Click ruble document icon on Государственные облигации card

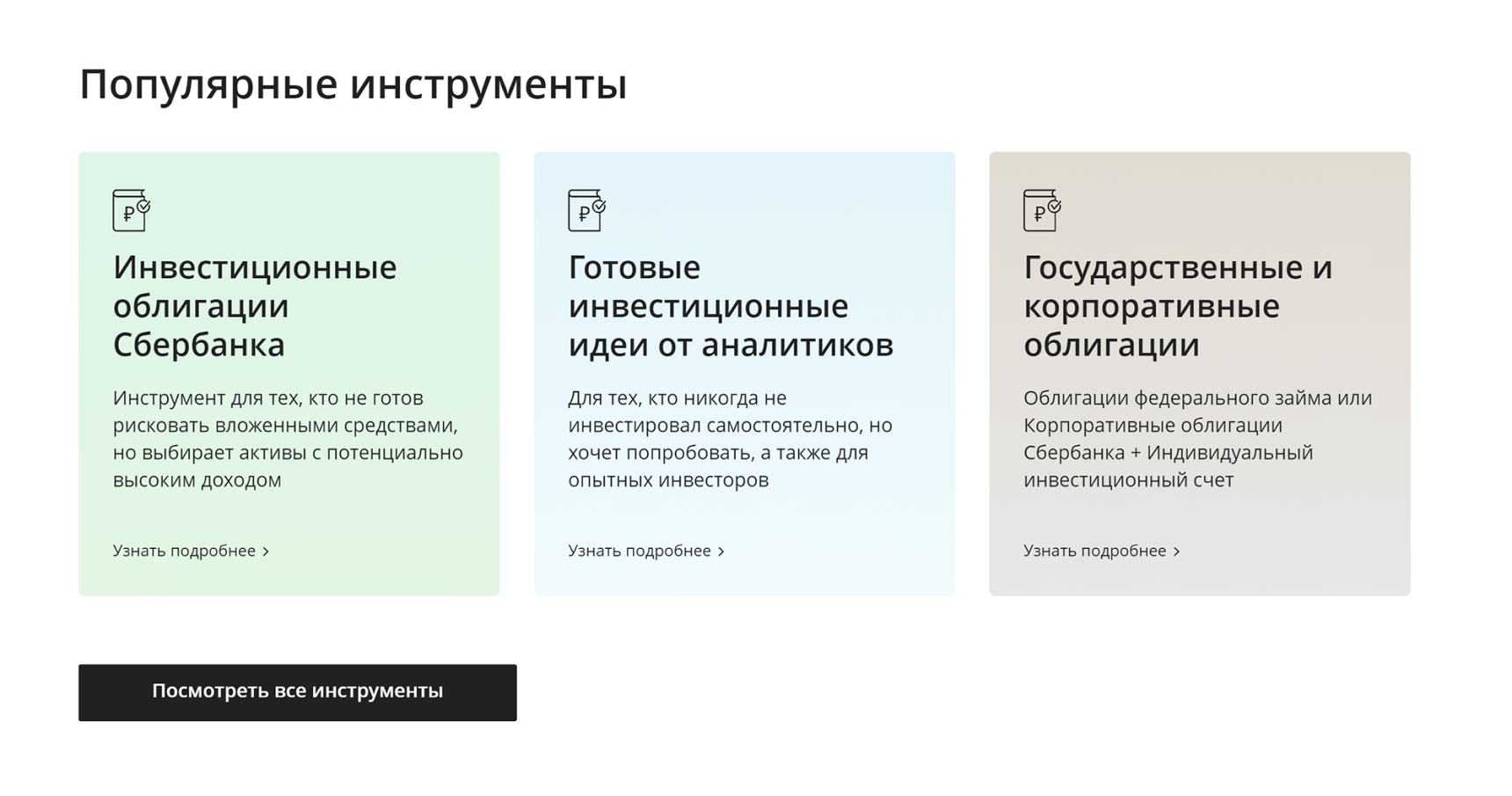(x=1043, y=210)
